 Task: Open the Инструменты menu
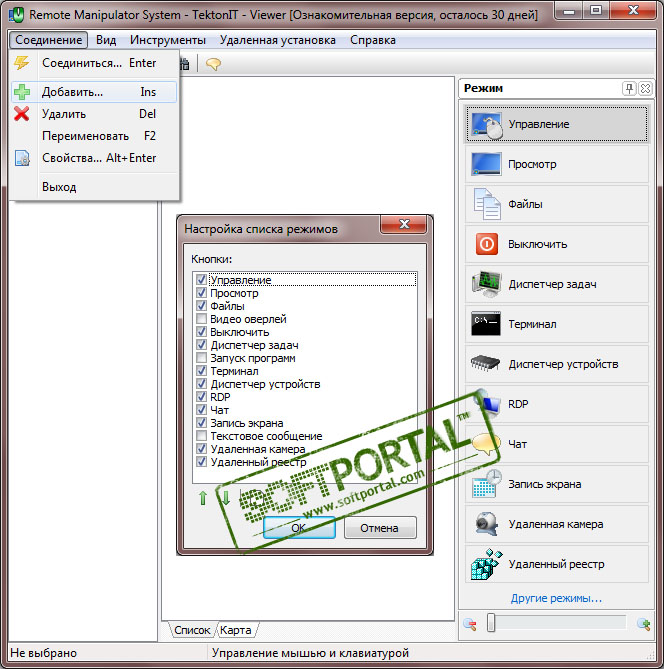point(168,40)
